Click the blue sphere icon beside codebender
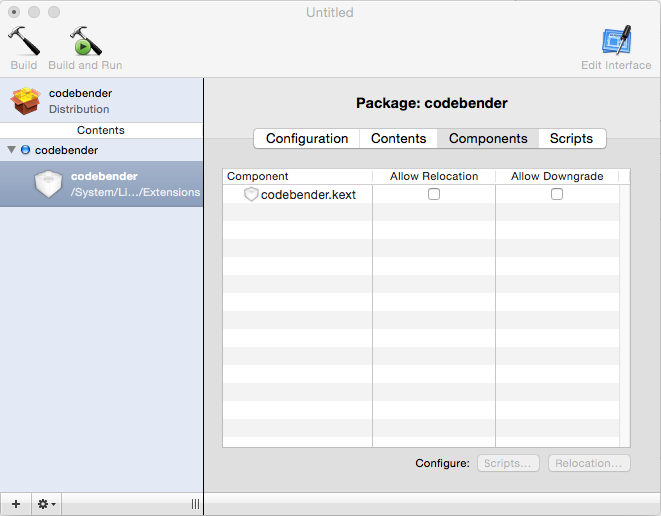This screenshot has width=661, height=516. point(25,150)
